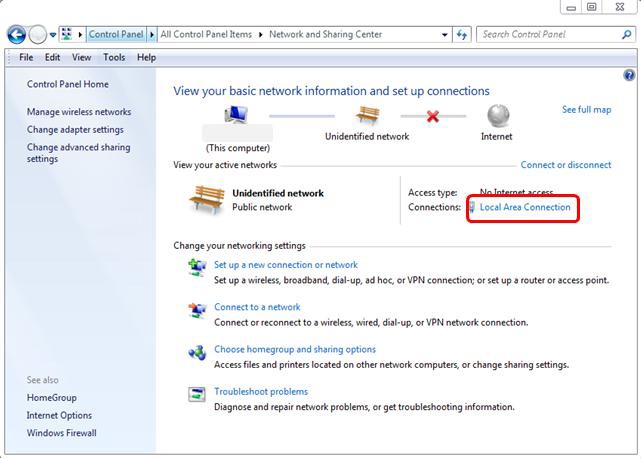Open the File menu
641x458 pixels.
click(27, 58)
